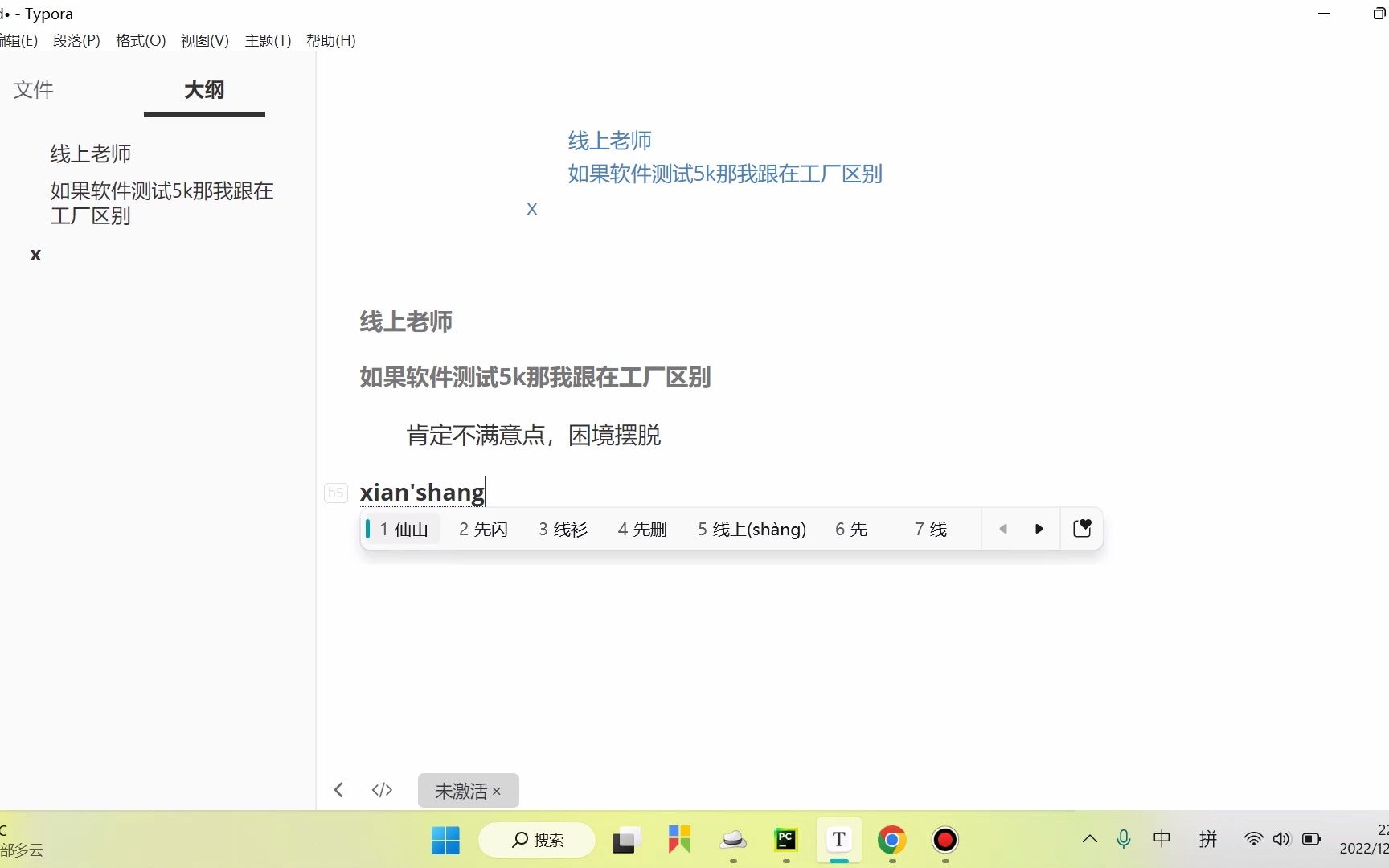This screenshot has height=868, width=1389.
Task: Open Google Chrome from the taskbar
Action: 892,840
